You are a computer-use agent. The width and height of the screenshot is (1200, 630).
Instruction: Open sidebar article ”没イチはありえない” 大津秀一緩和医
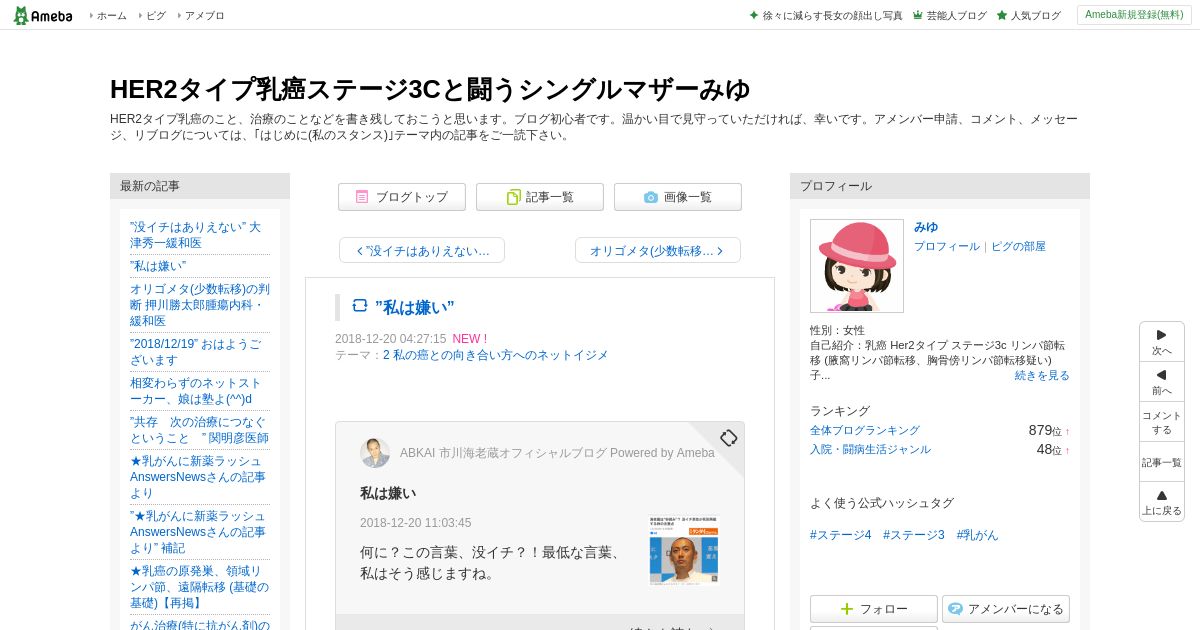(199, 235)
